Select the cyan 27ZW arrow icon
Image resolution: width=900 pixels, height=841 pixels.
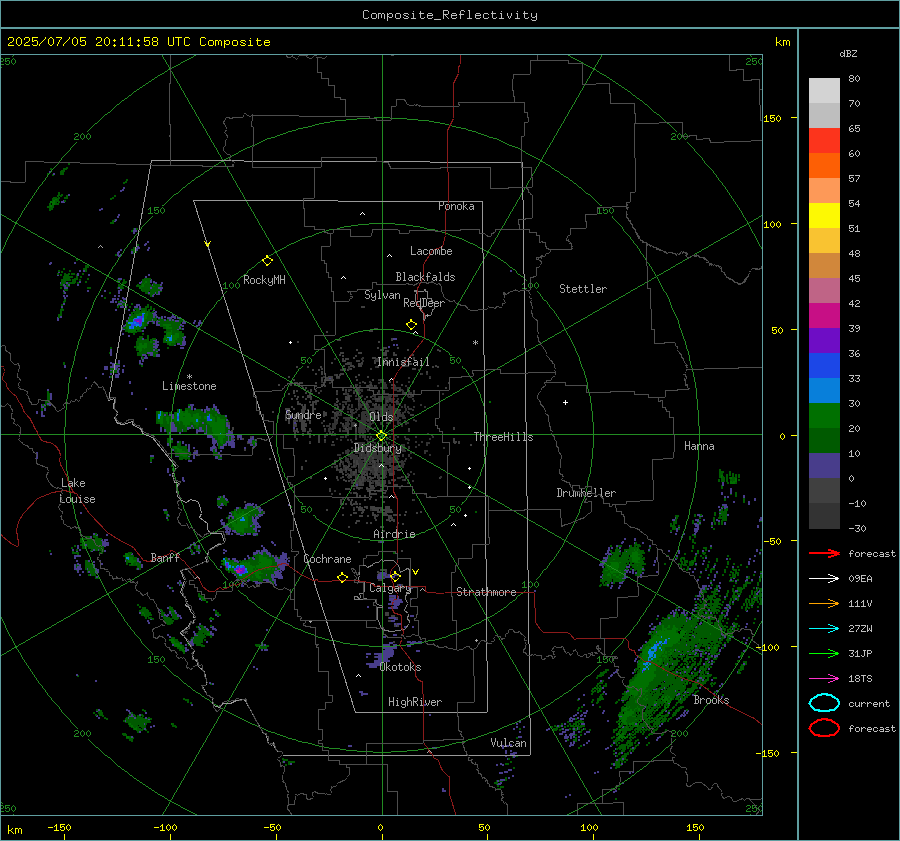coord(824,629)
